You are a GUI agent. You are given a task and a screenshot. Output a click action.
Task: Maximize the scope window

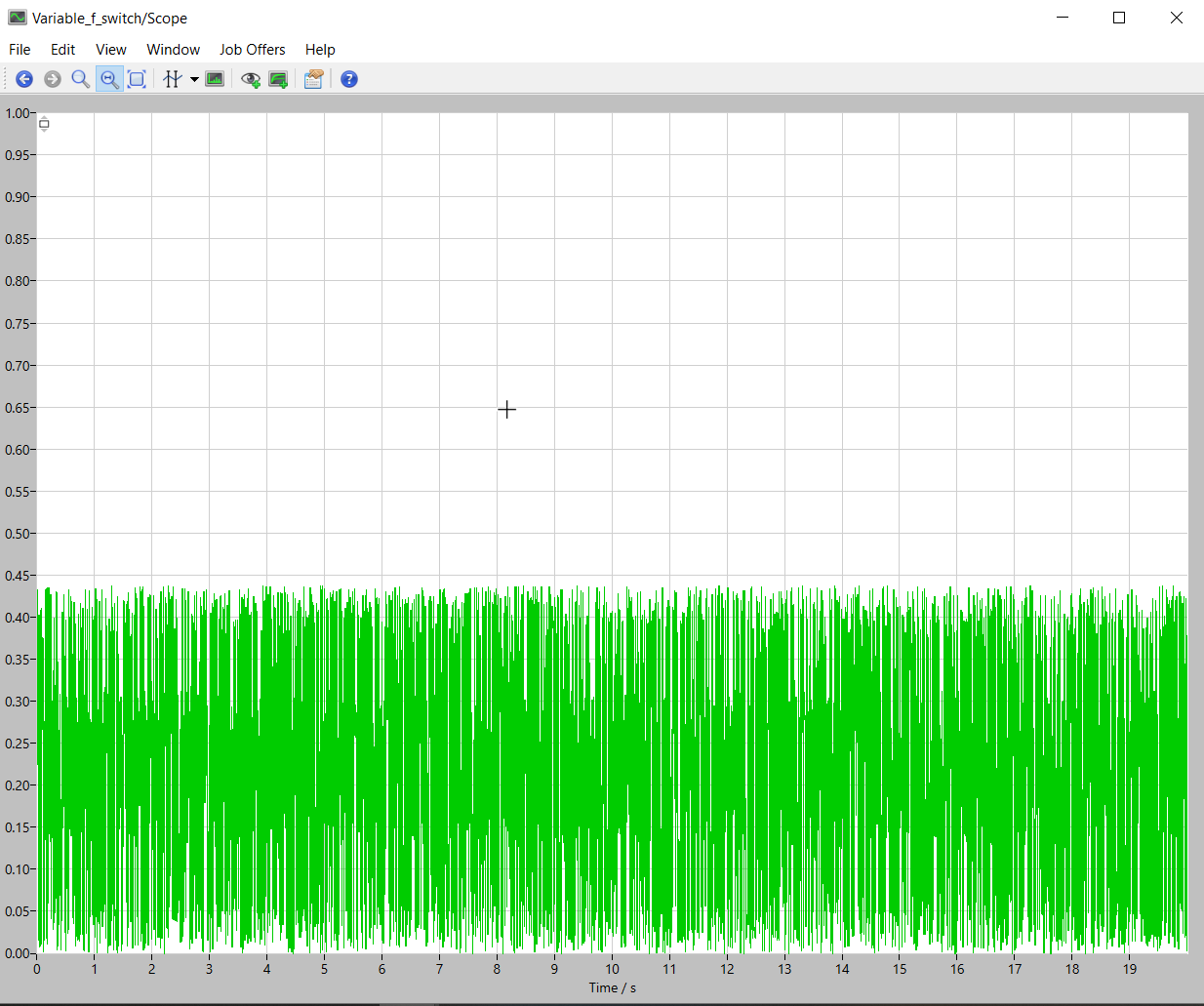point(1119,18)
